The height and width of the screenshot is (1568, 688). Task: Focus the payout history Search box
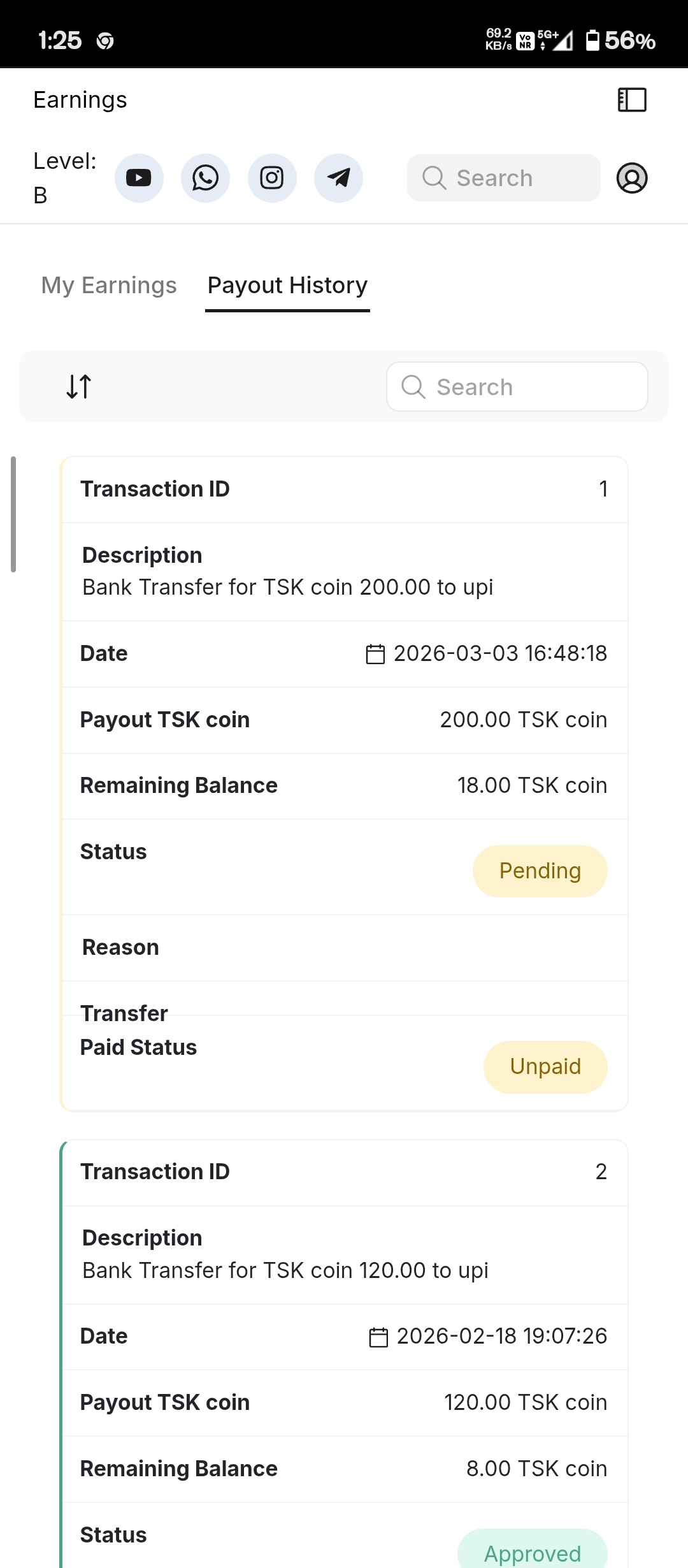coord(517,387)
